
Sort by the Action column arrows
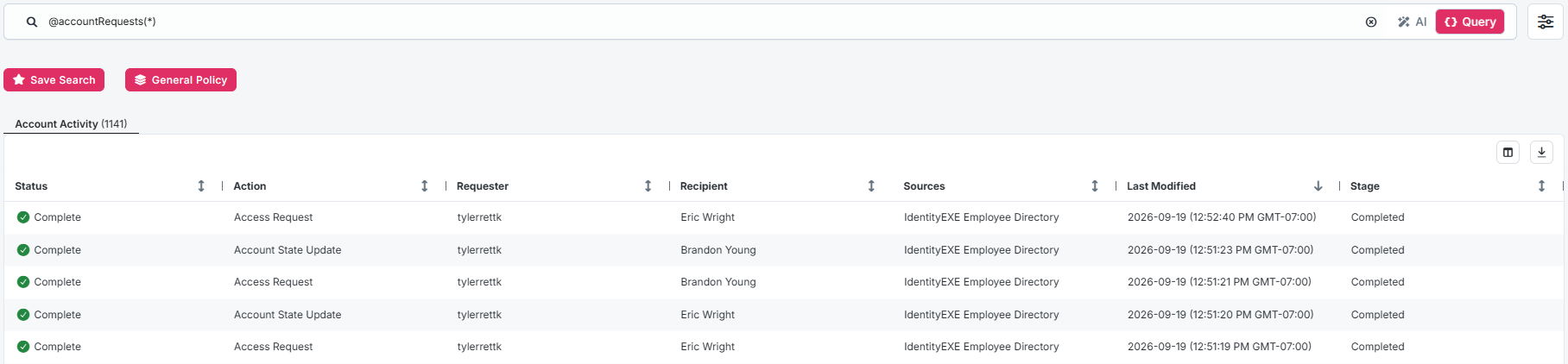click(425, 186)
